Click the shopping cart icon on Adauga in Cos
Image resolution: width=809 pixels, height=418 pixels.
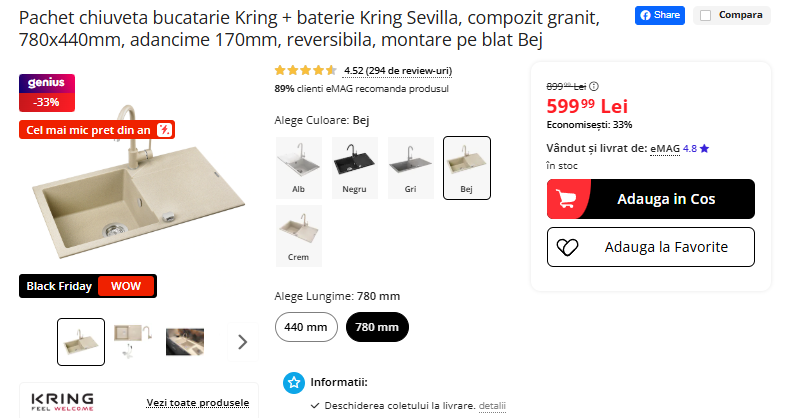[568, 199]
